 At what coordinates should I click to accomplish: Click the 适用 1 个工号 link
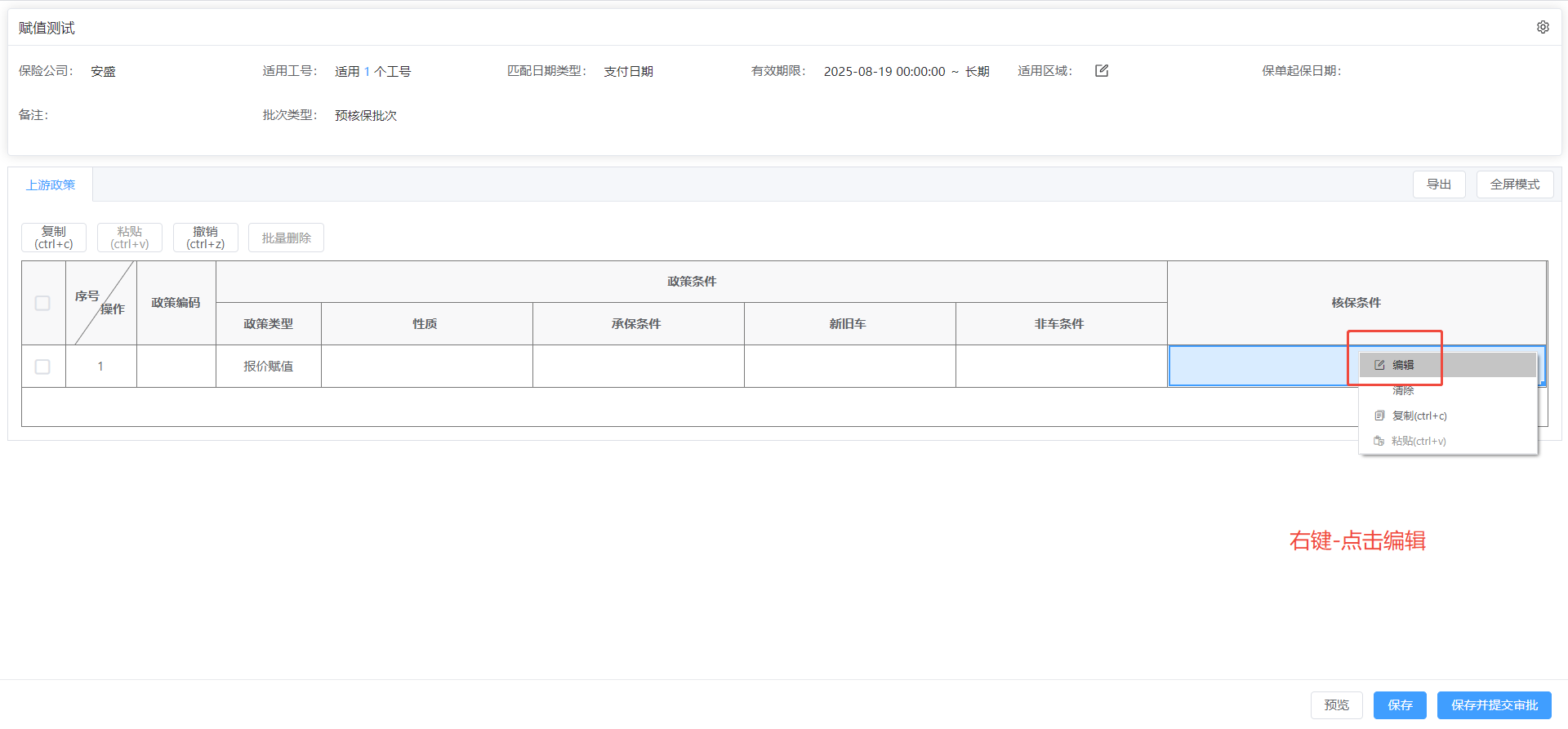click(x=372, y=71)
